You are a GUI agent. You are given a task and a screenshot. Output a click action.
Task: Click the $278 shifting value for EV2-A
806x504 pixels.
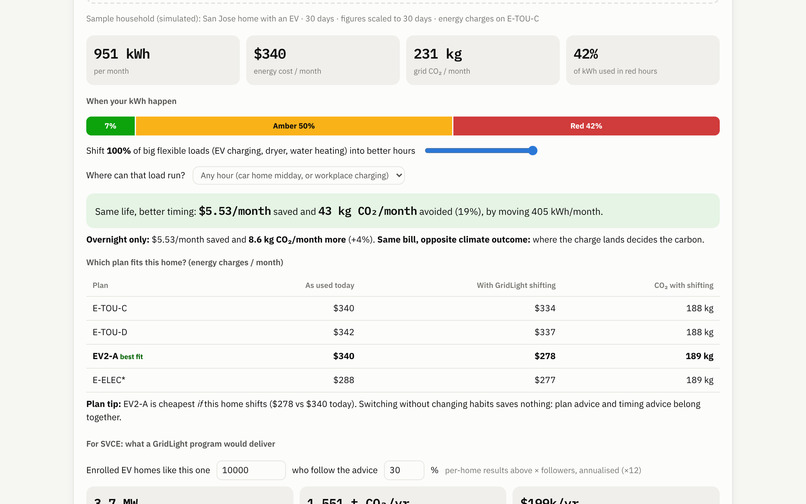point(545,356)
